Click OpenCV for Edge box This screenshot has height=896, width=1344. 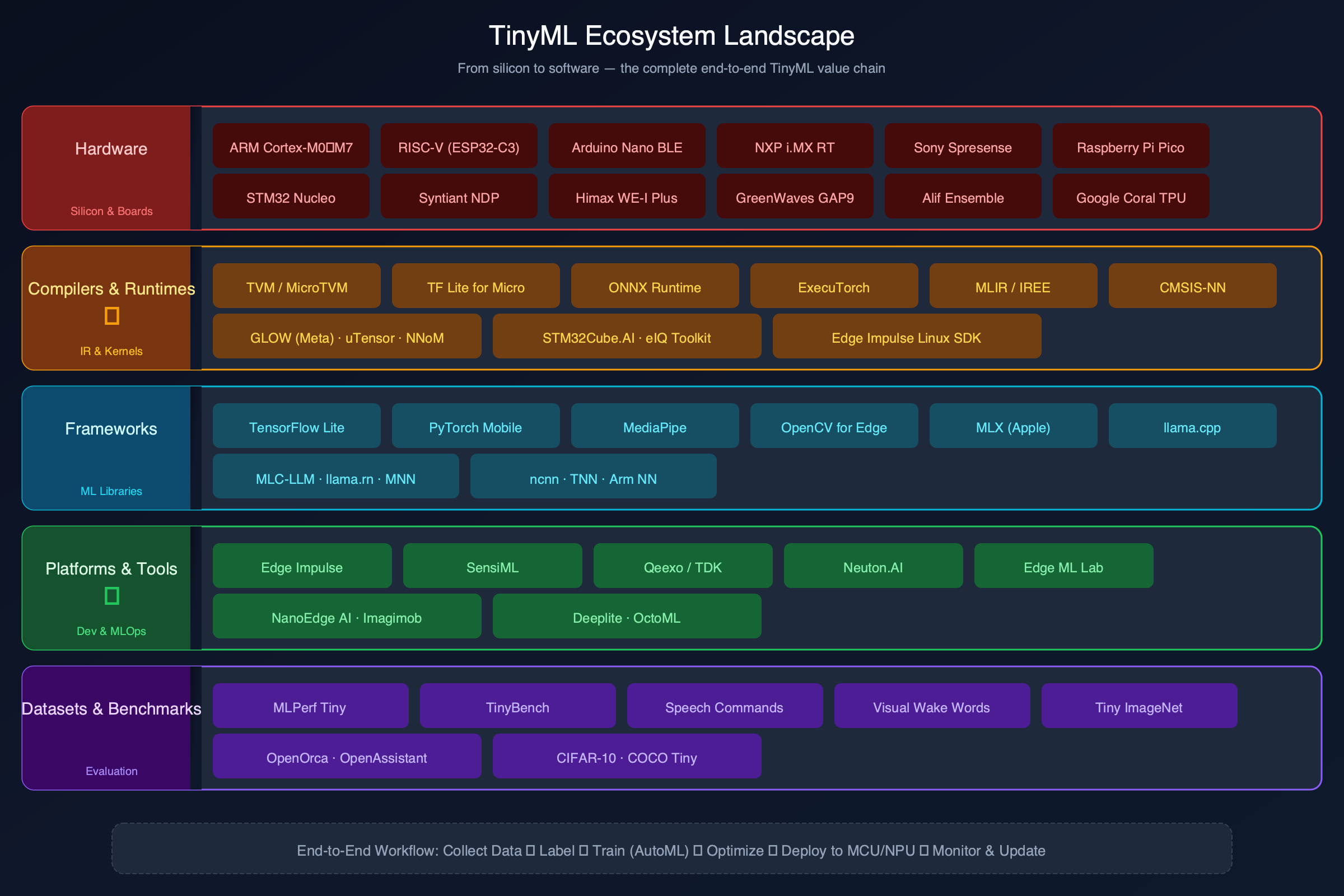(834, 426)
